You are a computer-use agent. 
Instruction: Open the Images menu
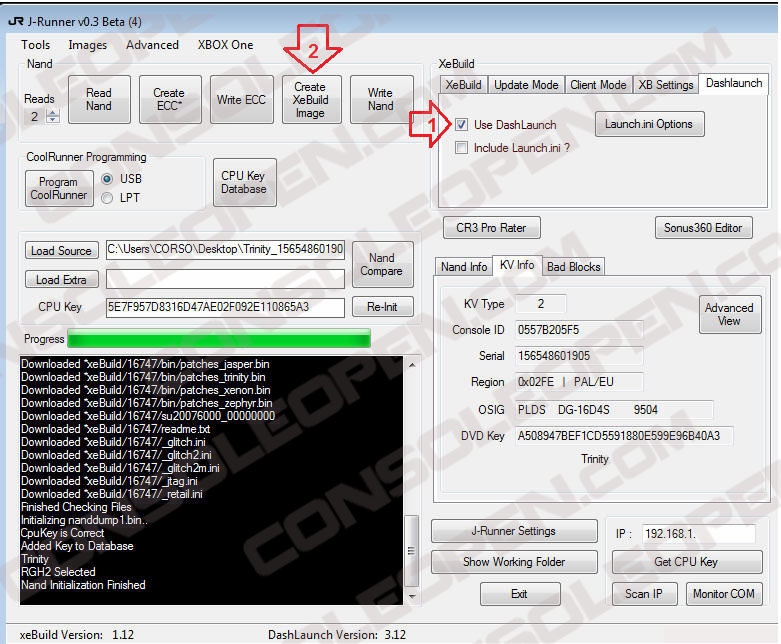coord(88,45)
